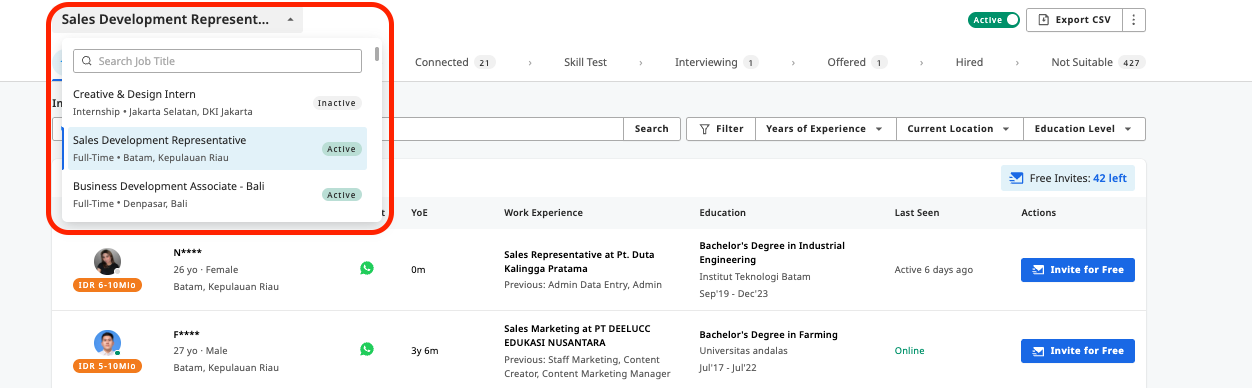This screenshot has width=1252, height=388.
Task: View the Not Suitable tab
Action: [x=1098, y=62]
